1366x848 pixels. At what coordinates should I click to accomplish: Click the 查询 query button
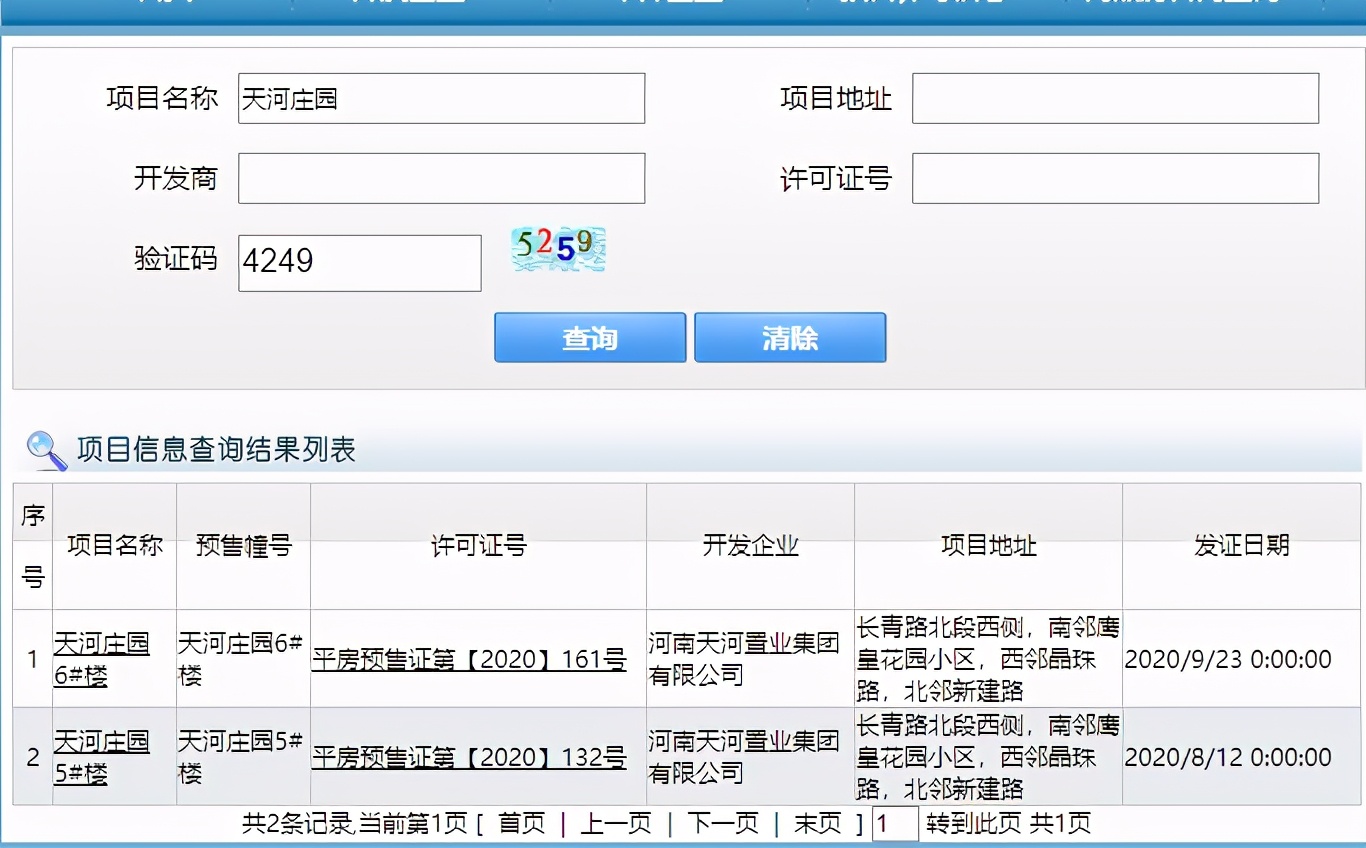pyautogui.click(x=589, y=337)
